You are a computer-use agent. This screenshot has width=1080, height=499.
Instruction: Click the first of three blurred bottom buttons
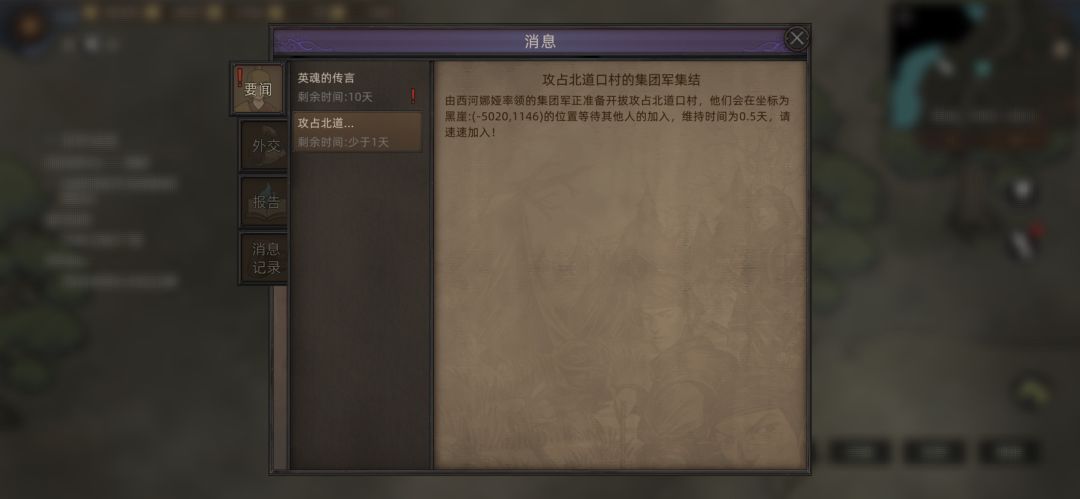click(859, 452)
